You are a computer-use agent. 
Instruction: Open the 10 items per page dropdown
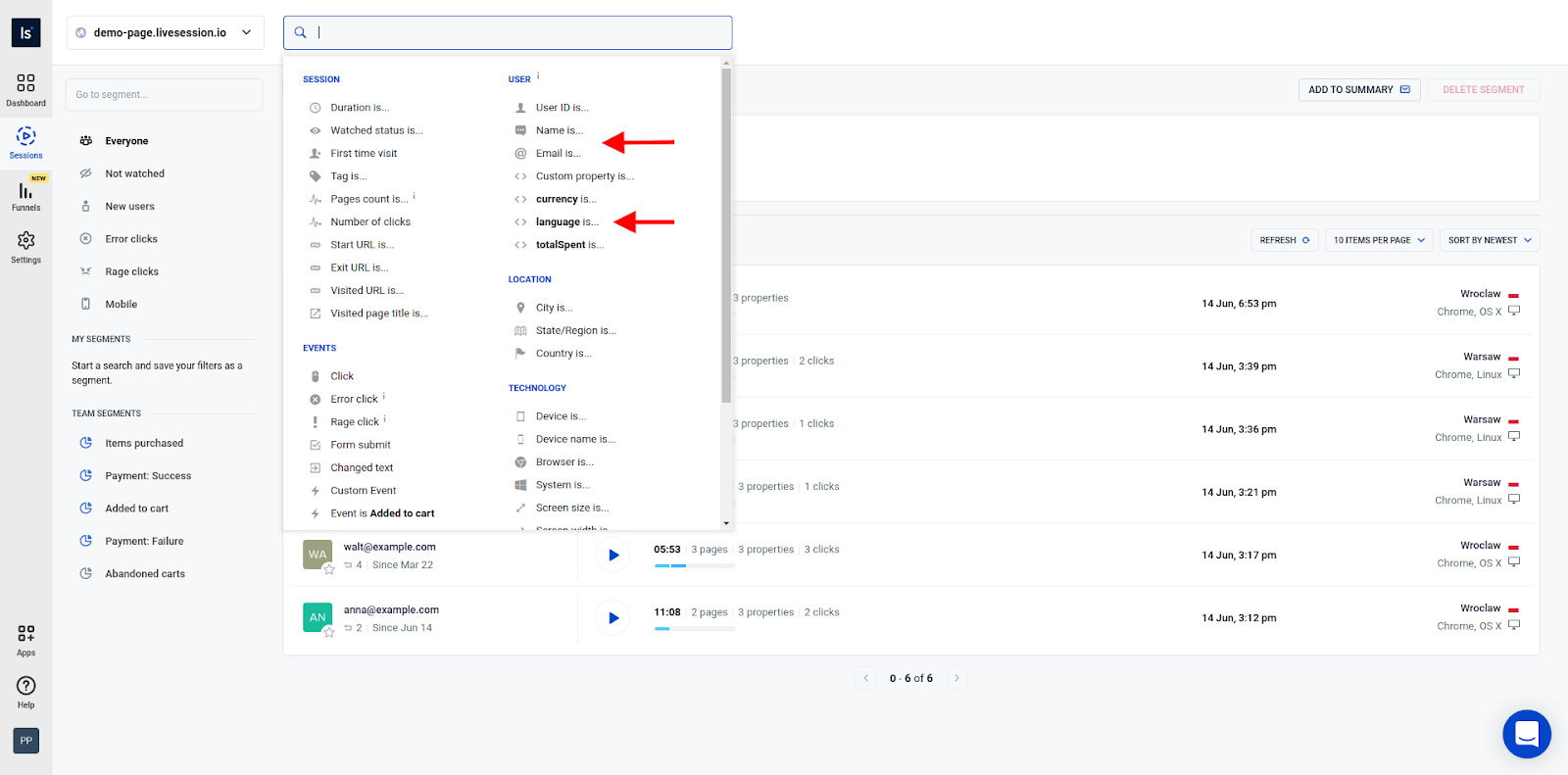pyautogui.click(x=1379, y=240)
